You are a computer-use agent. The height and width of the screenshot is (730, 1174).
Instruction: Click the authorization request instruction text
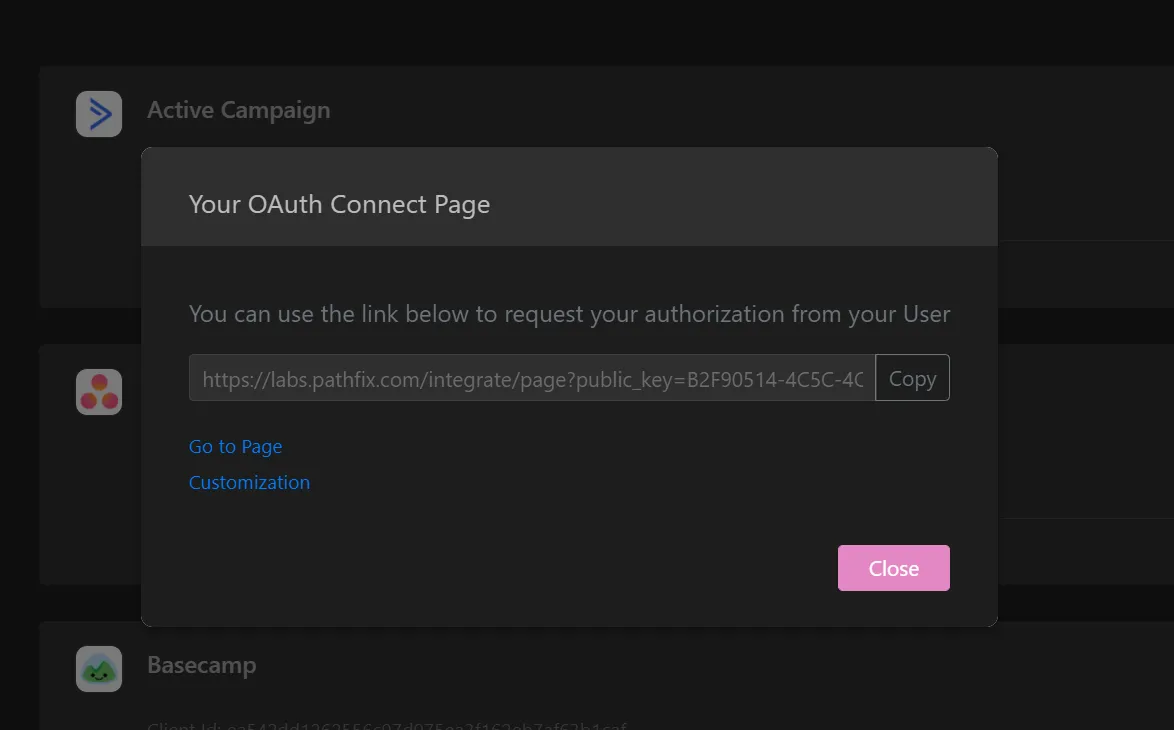pos(569,314)
